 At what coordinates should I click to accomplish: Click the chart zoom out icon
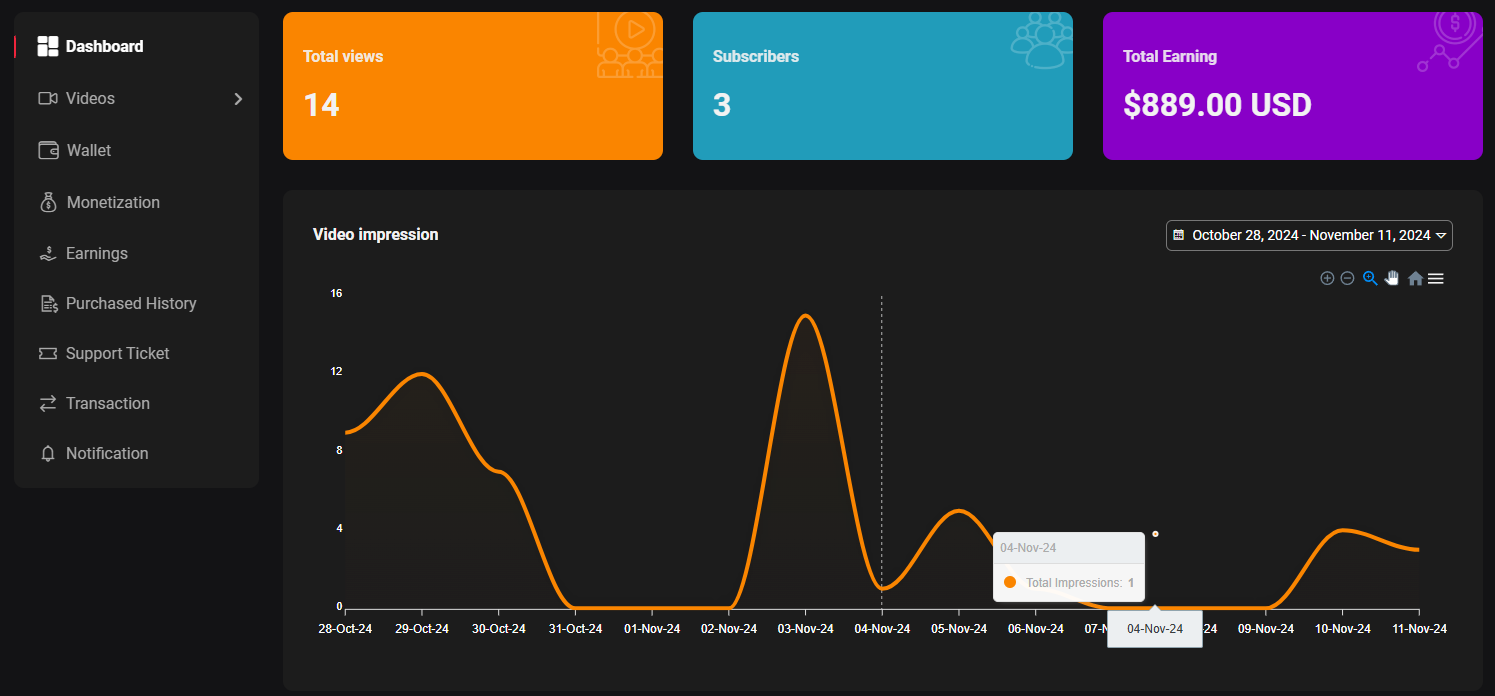(1347, 278)
